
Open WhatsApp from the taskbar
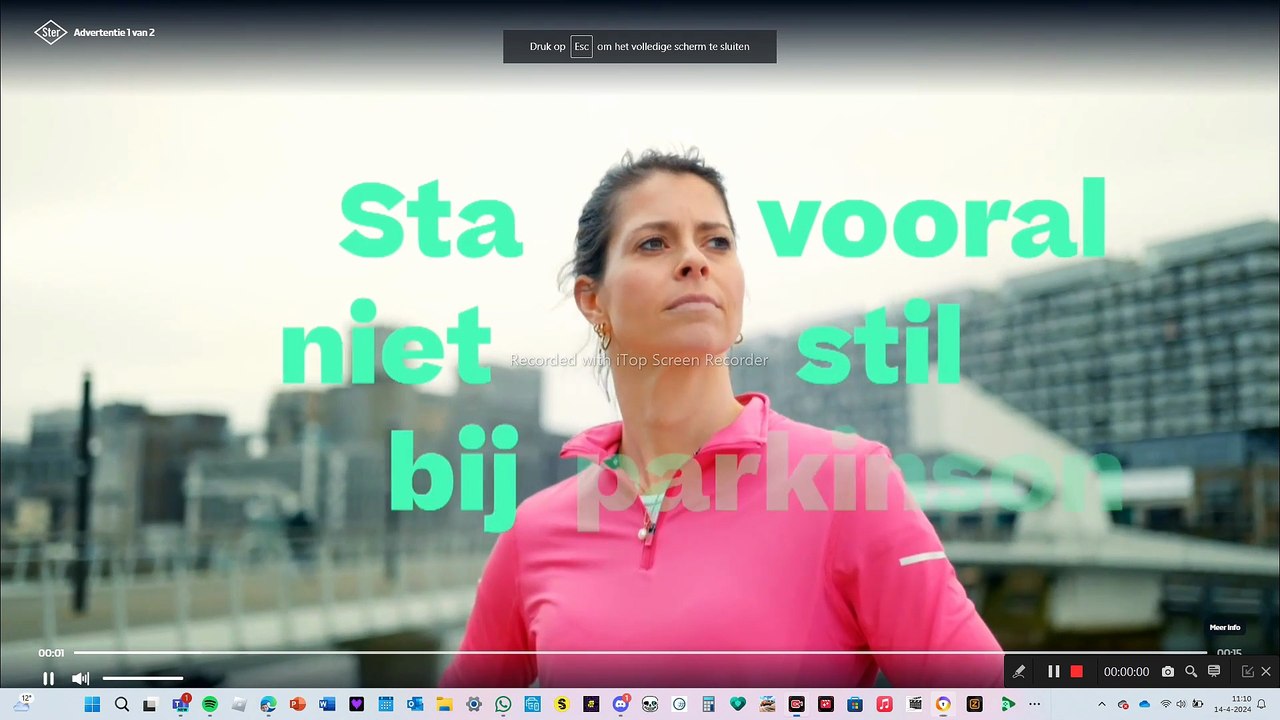(503, 704)
